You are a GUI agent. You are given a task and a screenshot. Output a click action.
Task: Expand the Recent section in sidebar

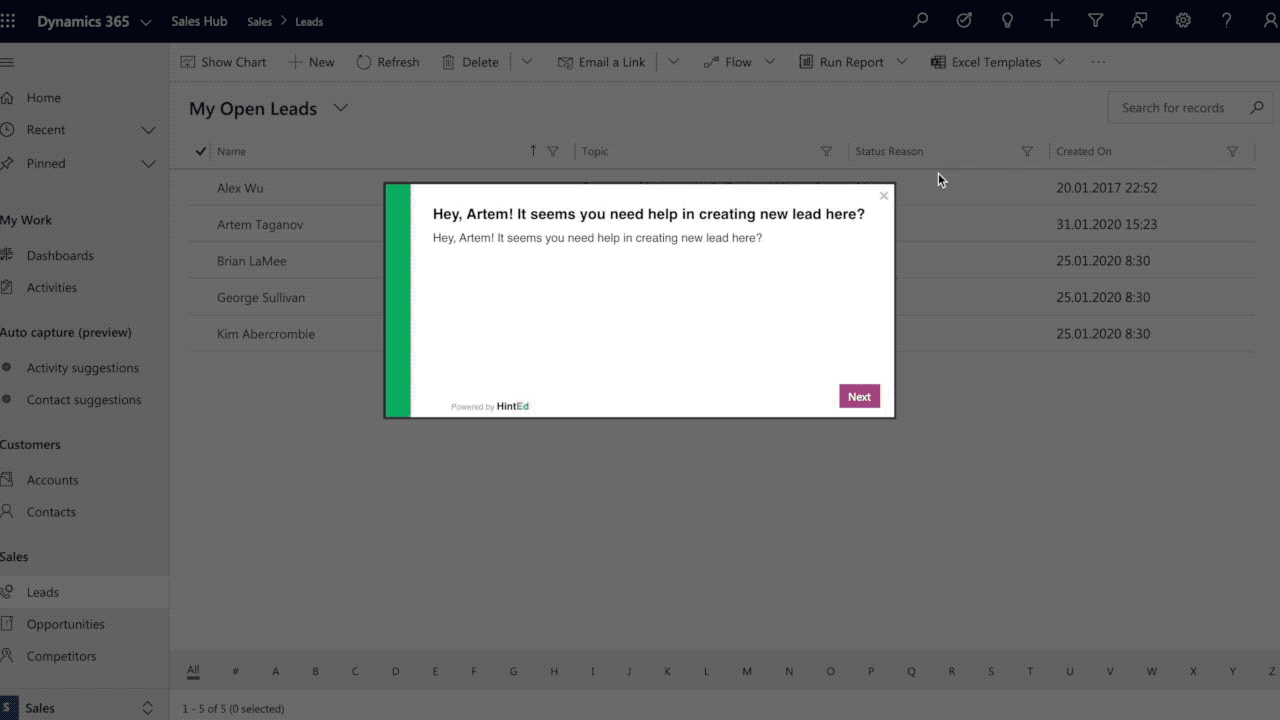click(x=149, y=130)
